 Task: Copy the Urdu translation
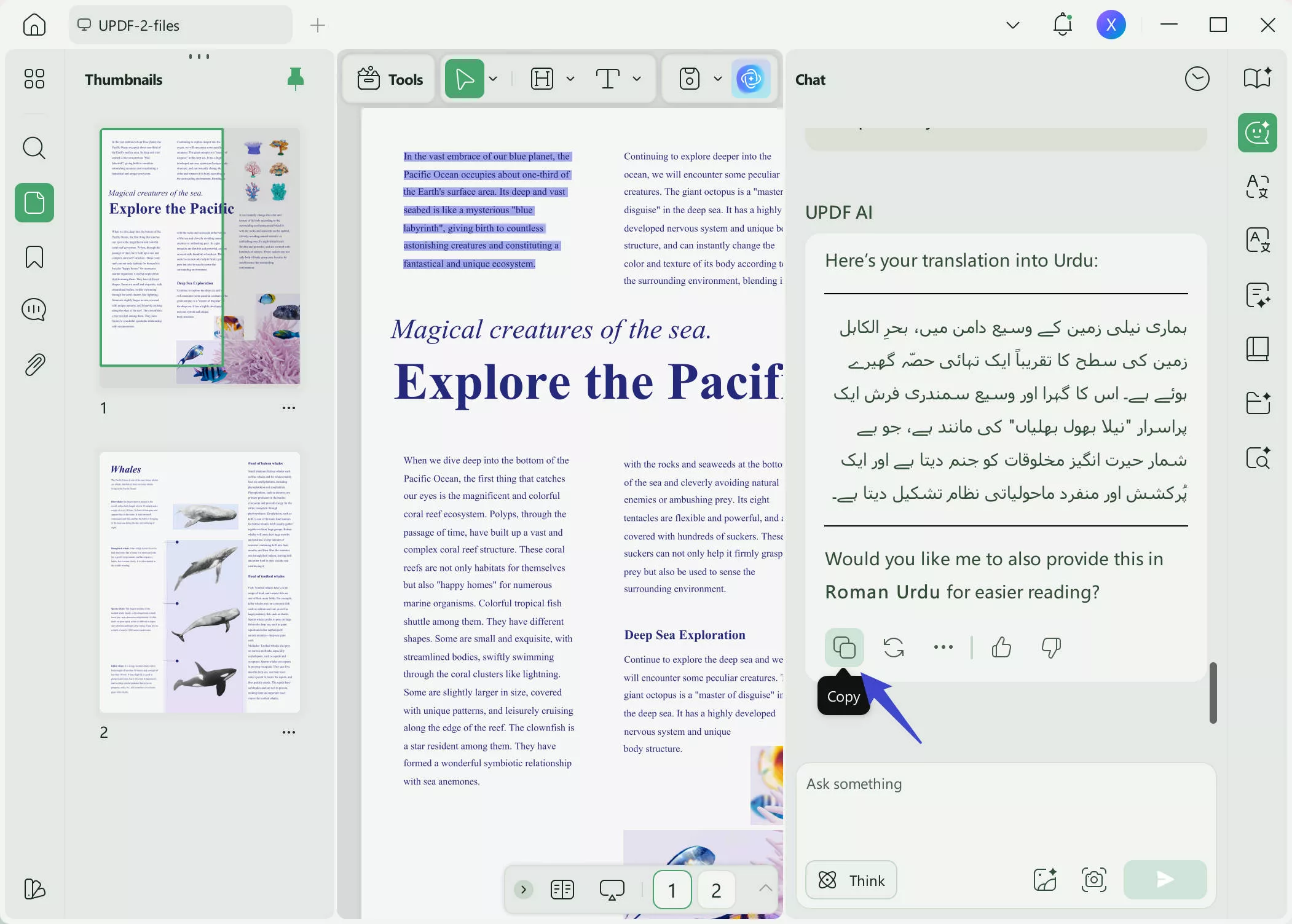(843, 647)
